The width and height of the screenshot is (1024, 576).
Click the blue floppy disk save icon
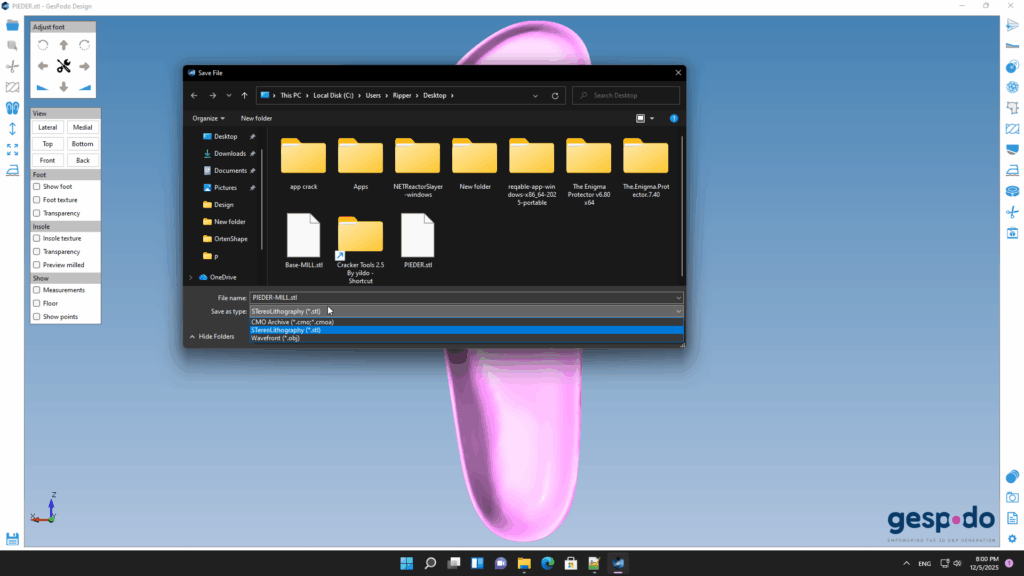[12, 539]
